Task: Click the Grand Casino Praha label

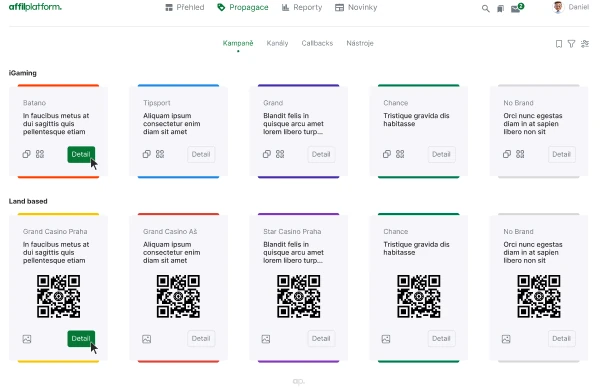Action: tap(55, 231)
